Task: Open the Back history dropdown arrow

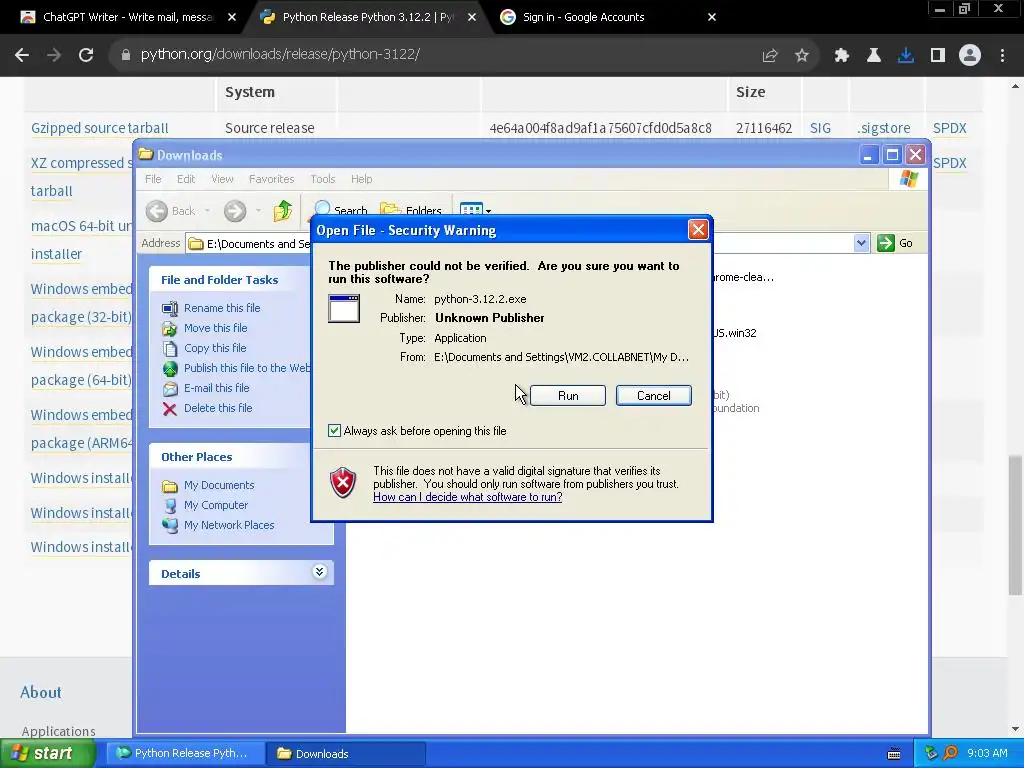Action: (207, 211)
